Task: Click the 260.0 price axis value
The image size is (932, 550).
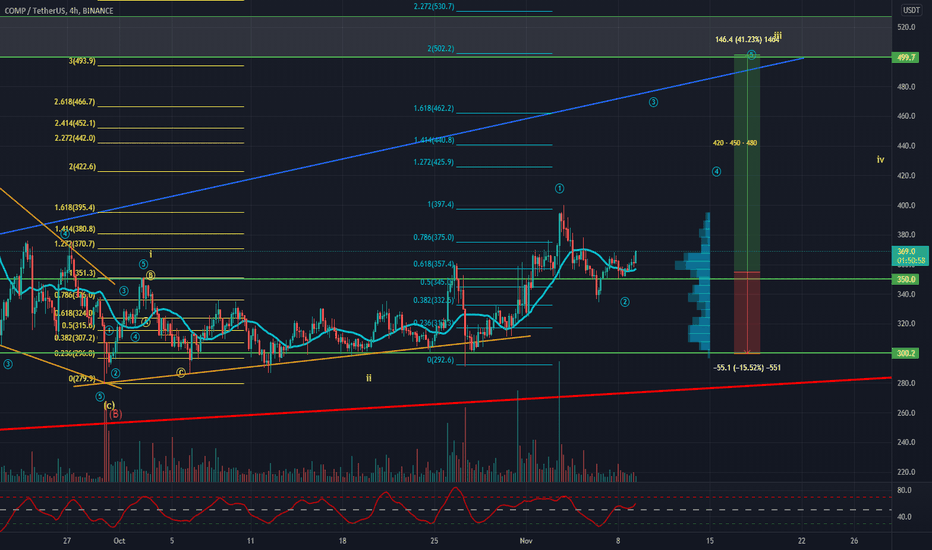Action: click(906, 413)
